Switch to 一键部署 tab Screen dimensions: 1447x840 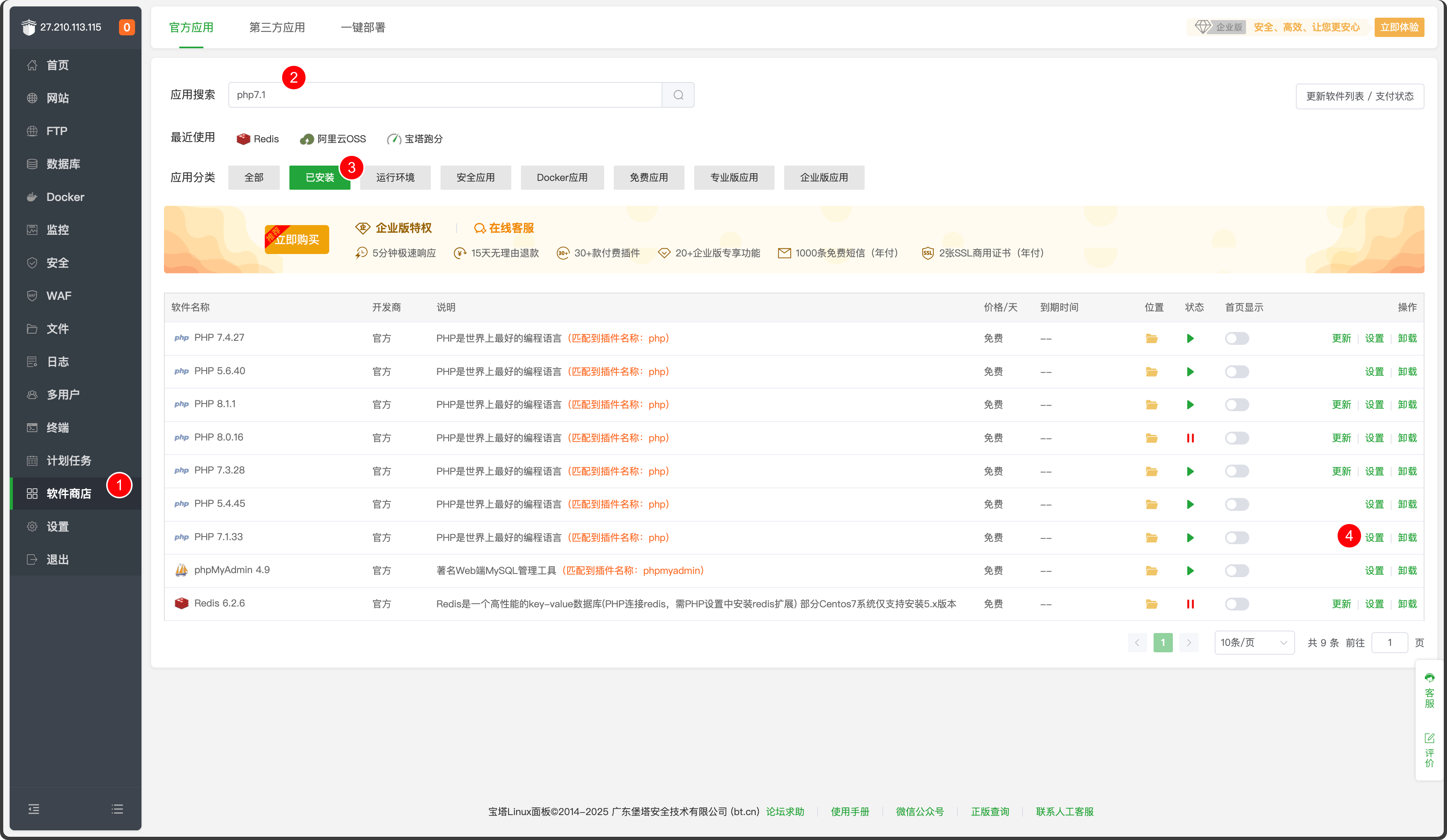tap(363, 28)
